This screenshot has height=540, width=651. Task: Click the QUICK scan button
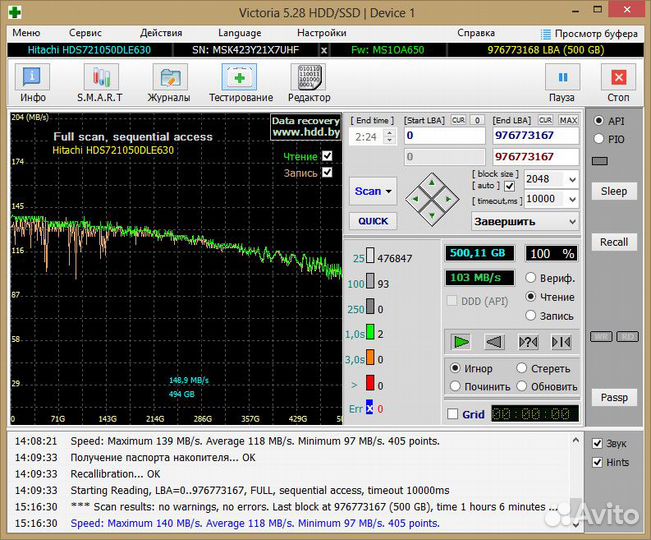coord(372,221)
